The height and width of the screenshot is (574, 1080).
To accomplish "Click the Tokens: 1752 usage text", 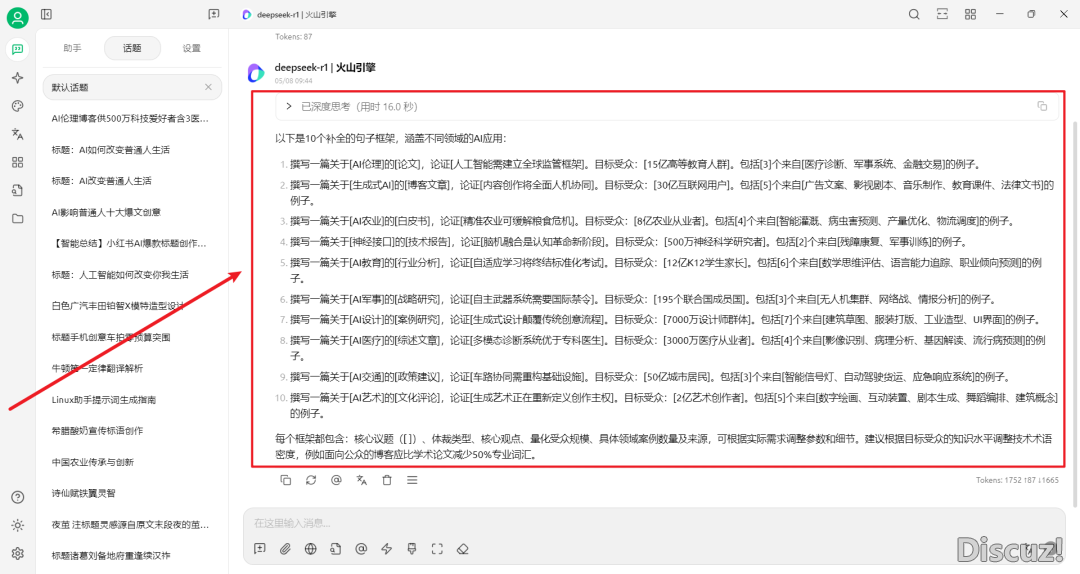I will [1017, 480].
